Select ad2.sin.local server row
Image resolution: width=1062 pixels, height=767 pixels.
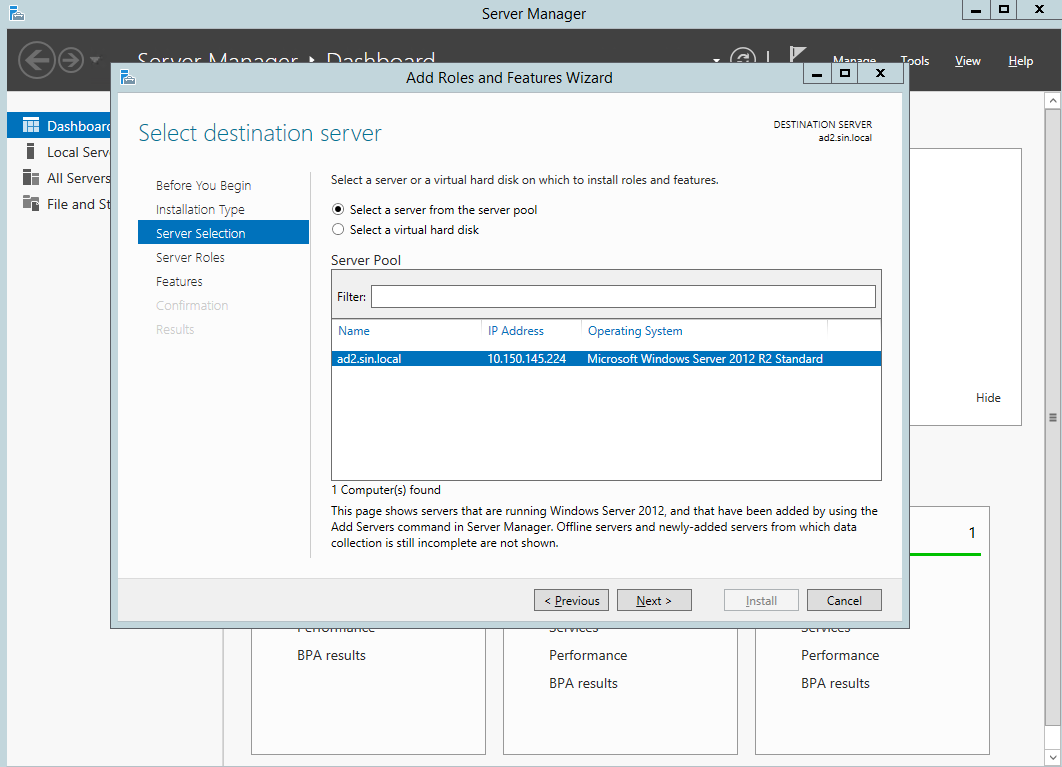coord(606,358)
